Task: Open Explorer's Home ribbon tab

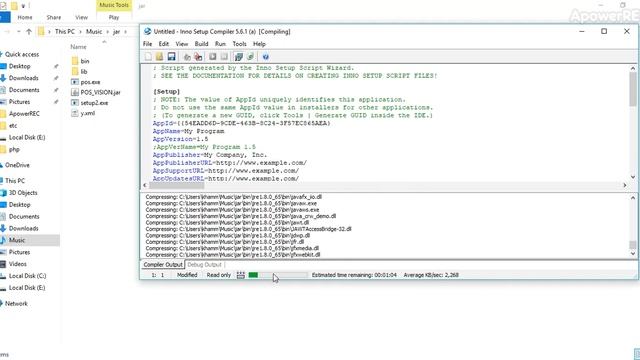Action: 25,18
